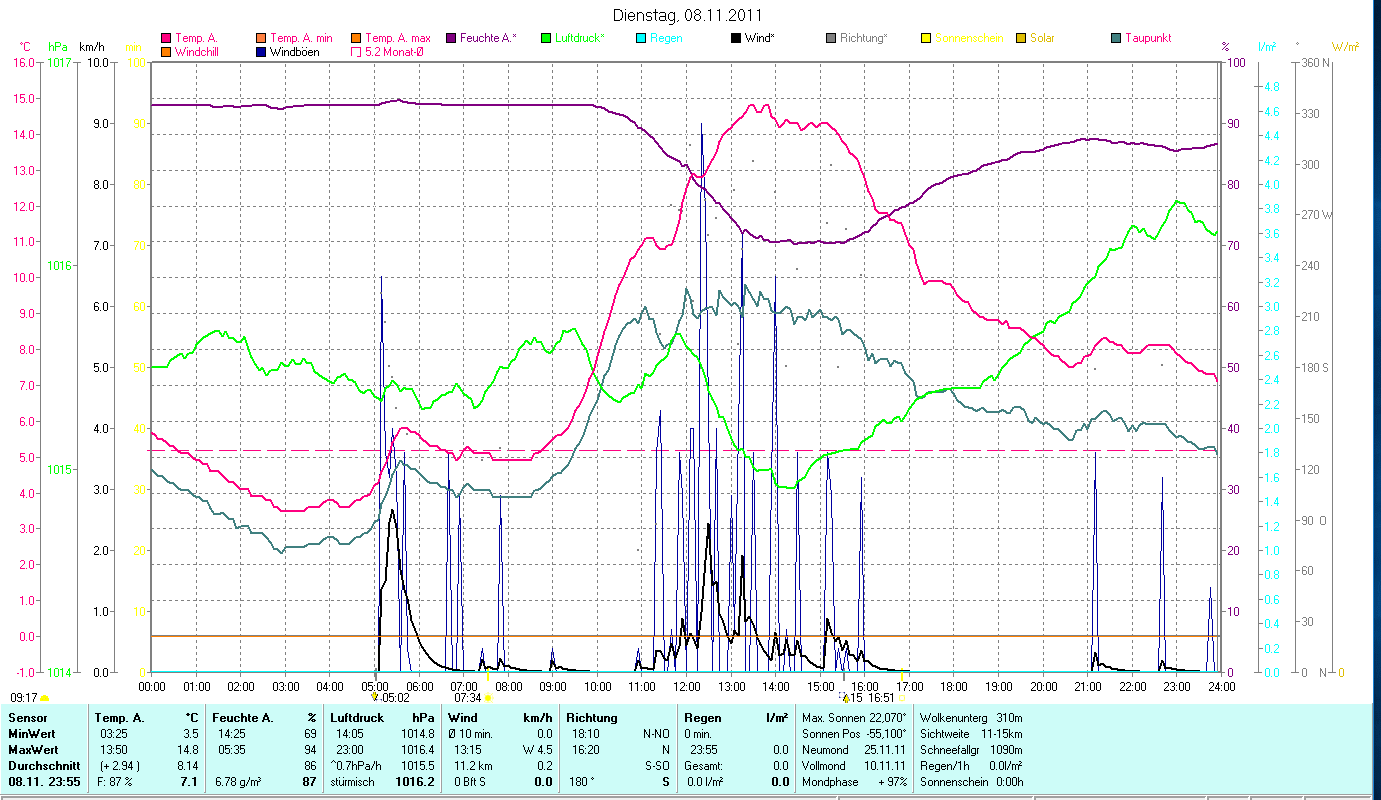Screen dimensions: 1381x800
Task: Click the cyan Regen legend swatch
Action: tap(640, 38)
